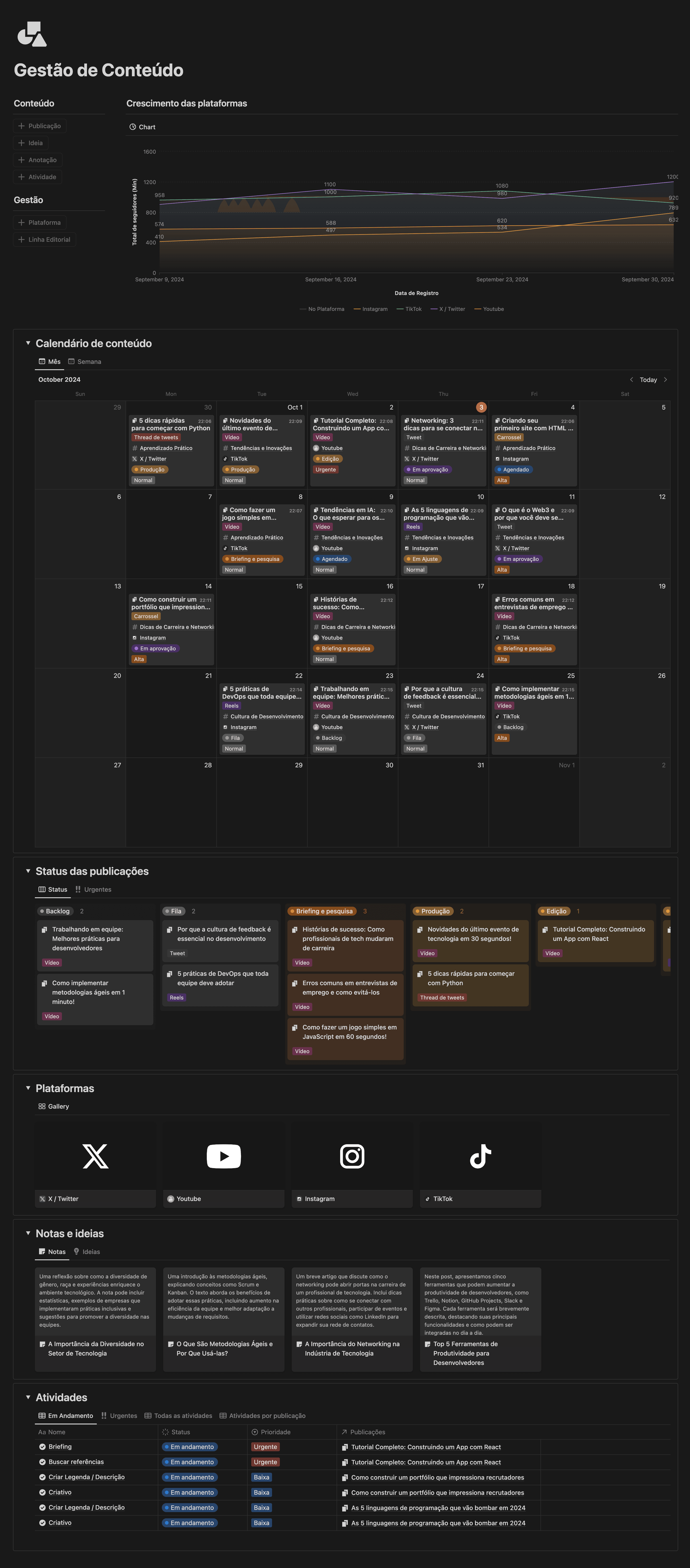Screen dimensions: 690x1568
Task: Click the X / Twitter logo gallery card
Action: (x=95, y=1156)
